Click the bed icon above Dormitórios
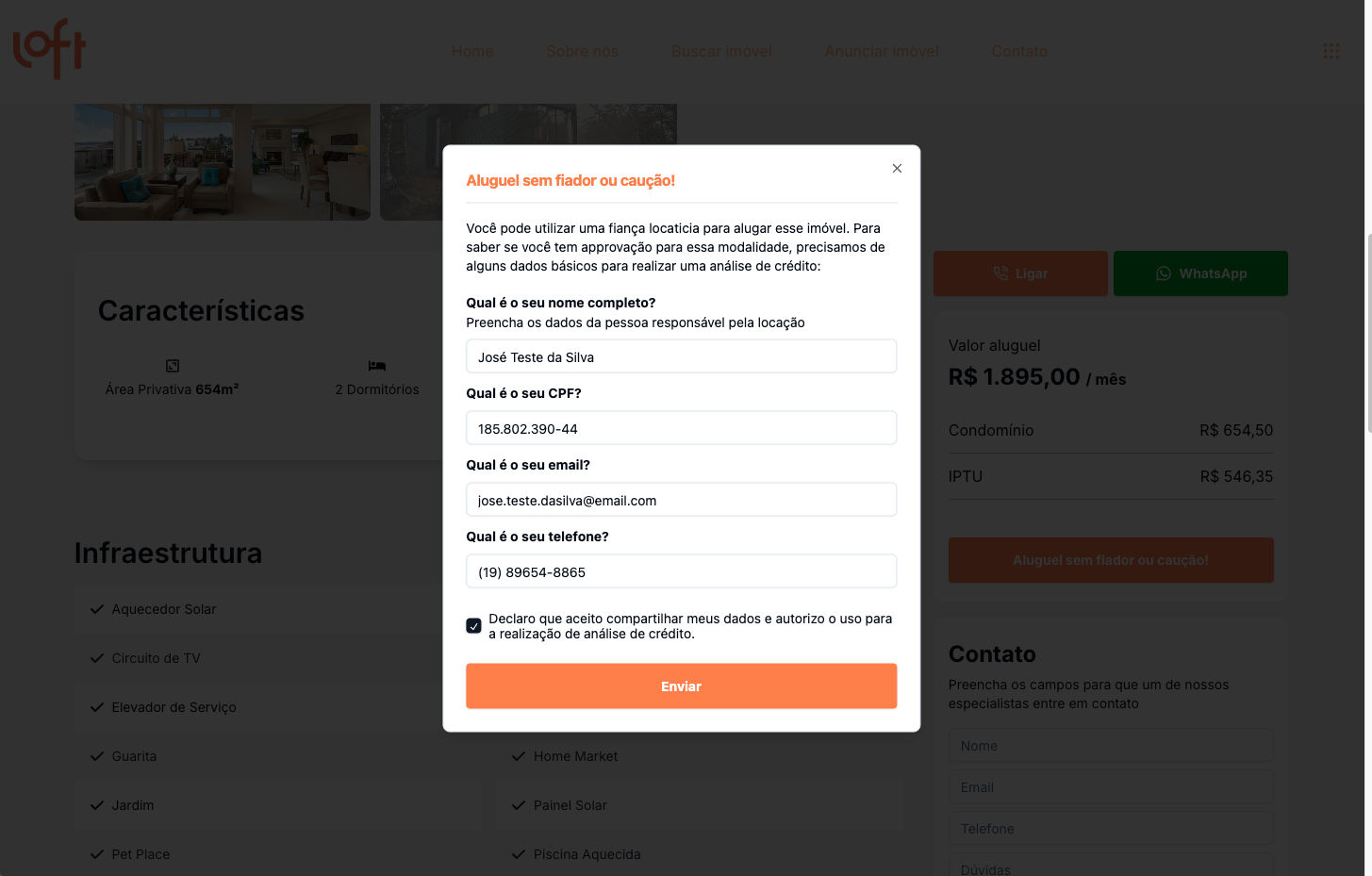Screen dimensions: 1372x876 (377, 366)
